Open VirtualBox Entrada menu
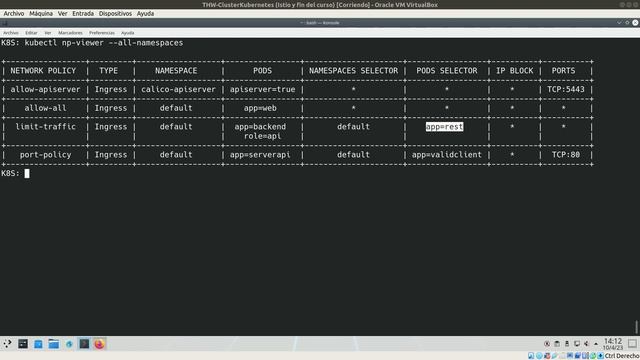Viewport: 640px width, 360px height. (83, 13)
